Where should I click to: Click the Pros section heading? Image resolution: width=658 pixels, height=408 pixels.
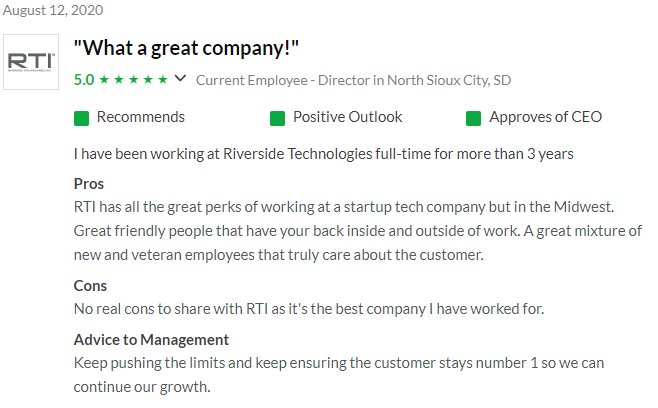pyautogui.click(x=89, y=184)
